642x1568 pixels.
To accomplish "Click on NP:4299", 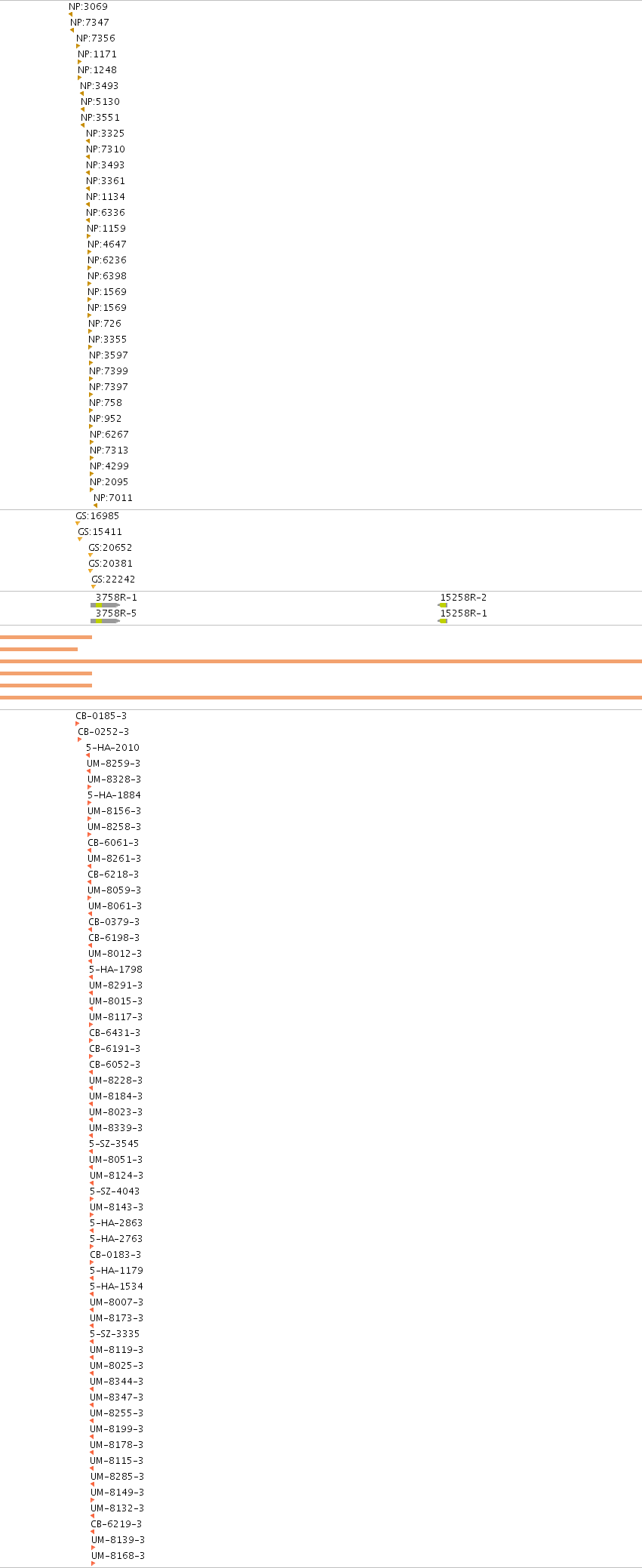I will [x=109, y=466].
